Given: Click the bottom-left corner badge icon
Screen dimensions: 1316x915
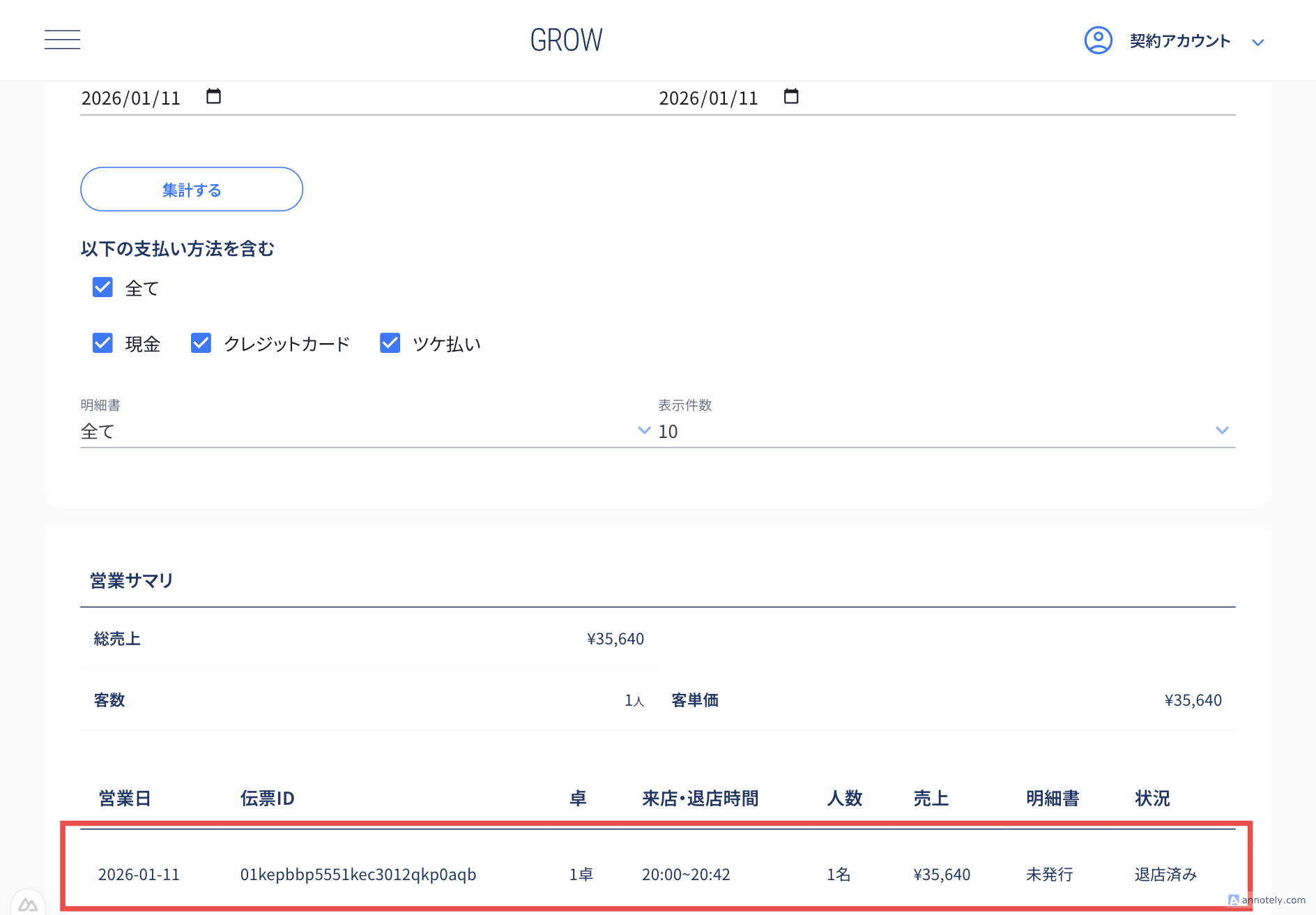Looking at the screenshot, I should [27, 904].
